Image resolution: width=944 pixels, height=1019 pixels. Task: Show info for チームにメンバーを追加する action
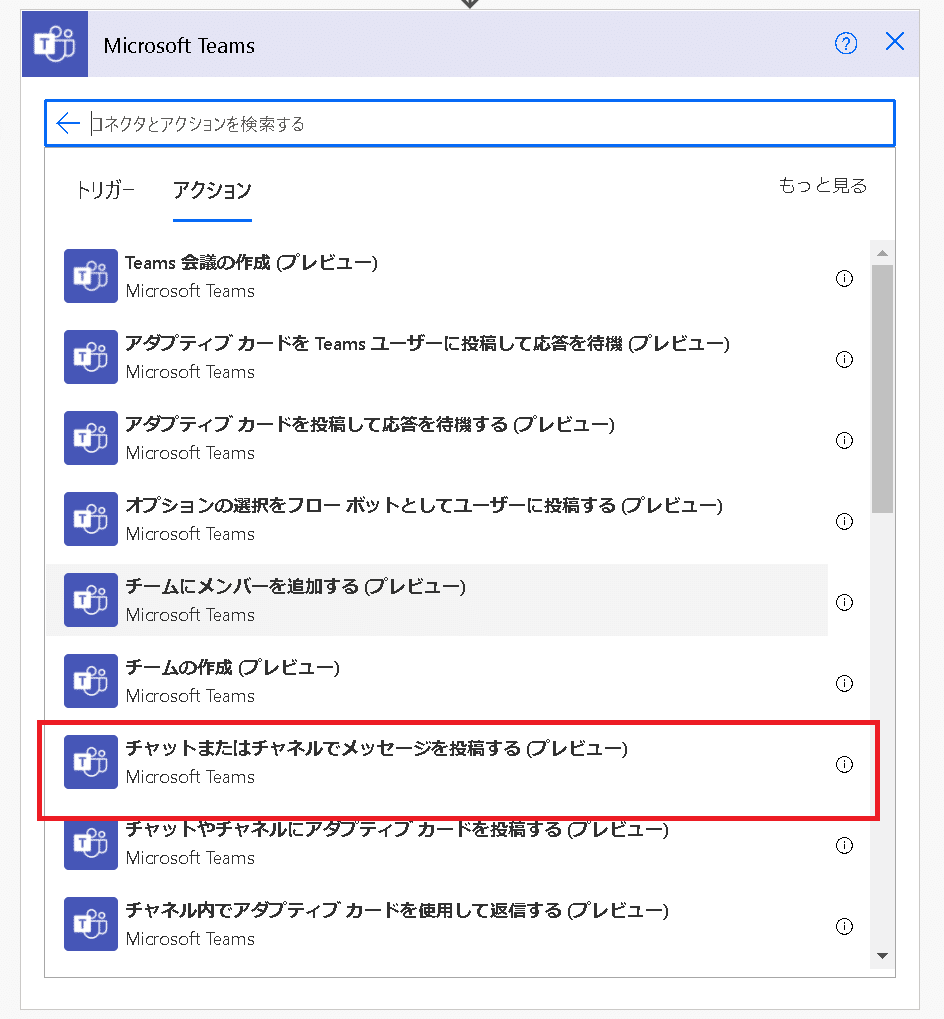point(844,602)
